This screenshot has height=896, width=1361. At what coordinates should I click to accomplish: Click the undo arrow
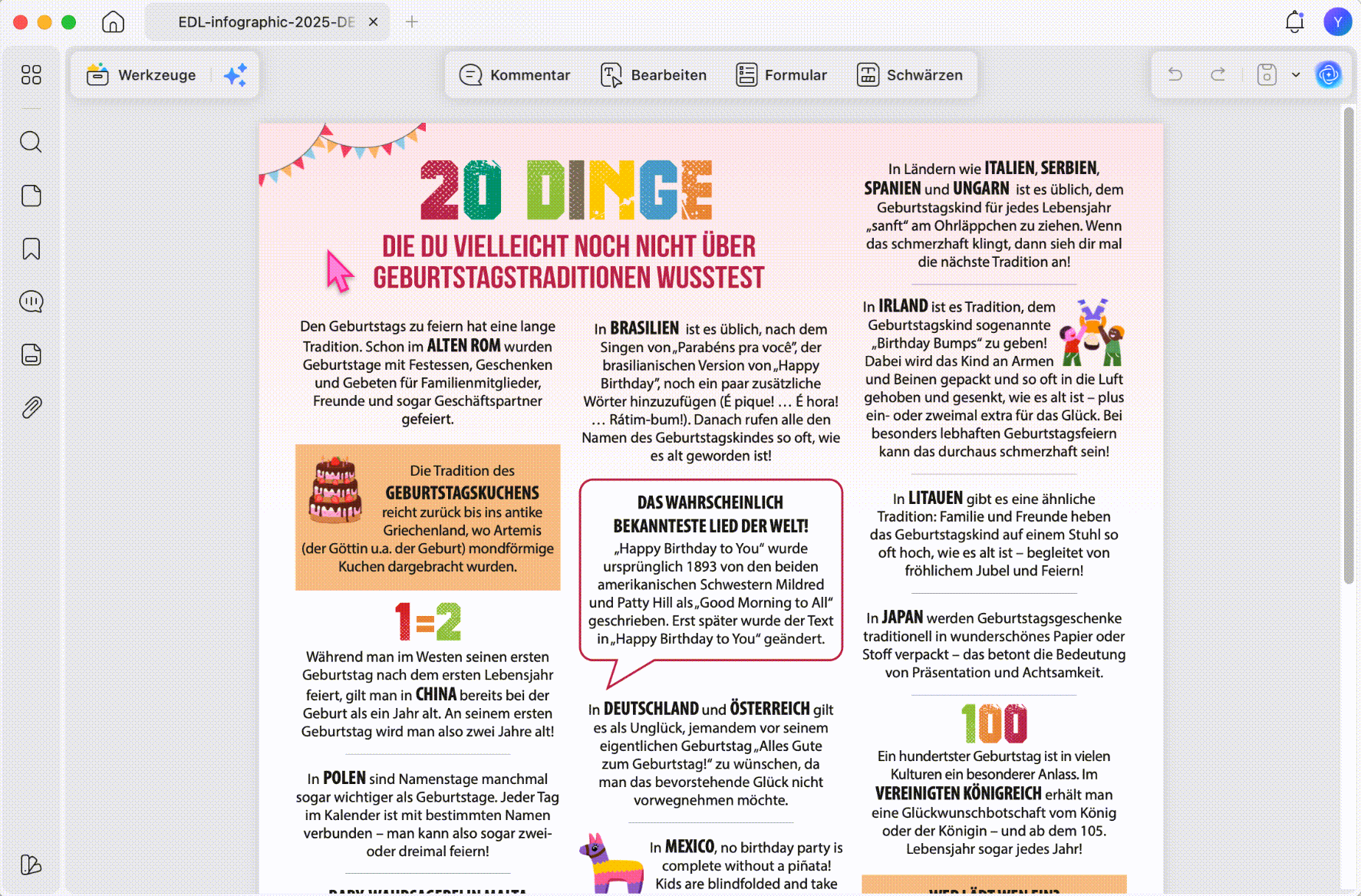pos(1175,74)
